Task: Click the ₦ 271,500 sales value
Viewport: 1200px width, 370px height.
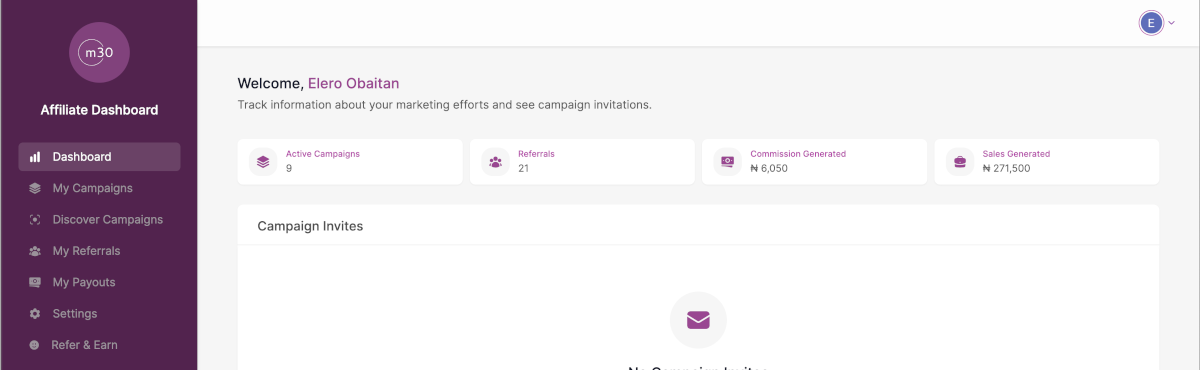Action: point(1006,168)
